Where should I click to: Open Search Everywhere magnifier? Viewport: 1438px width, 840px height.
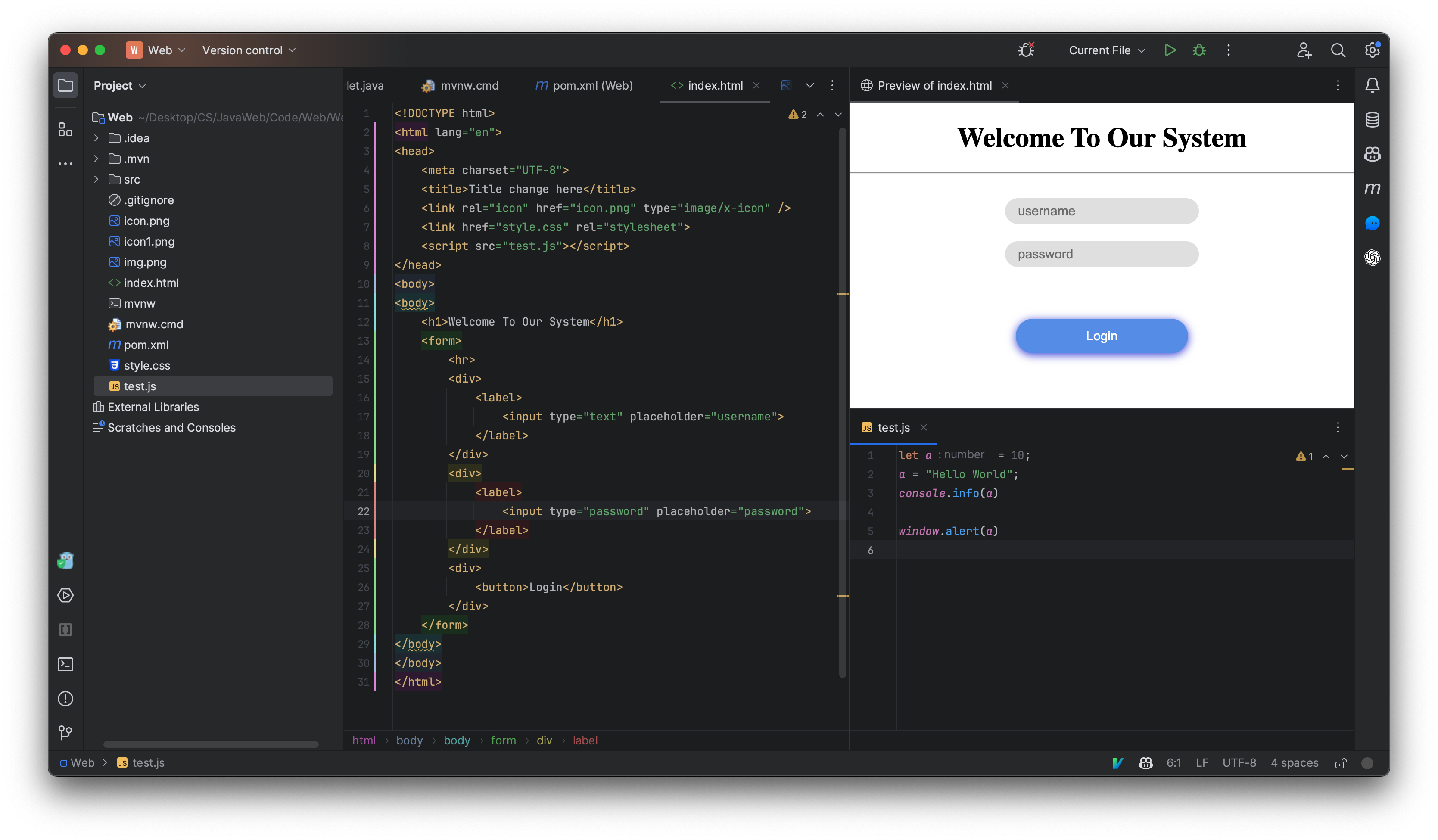(x=1338, y=50)
